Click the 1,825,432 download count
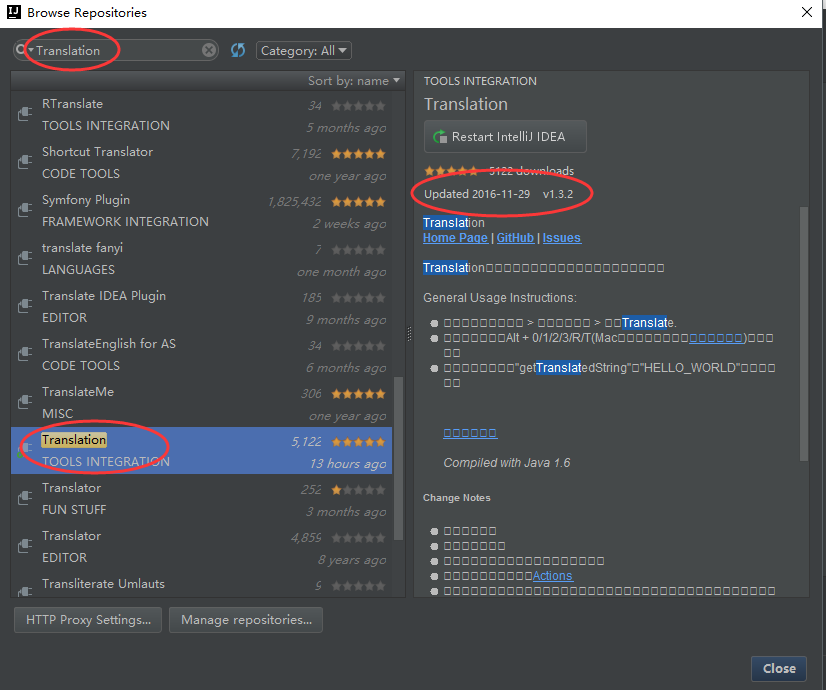 click(x=294, y=202)
